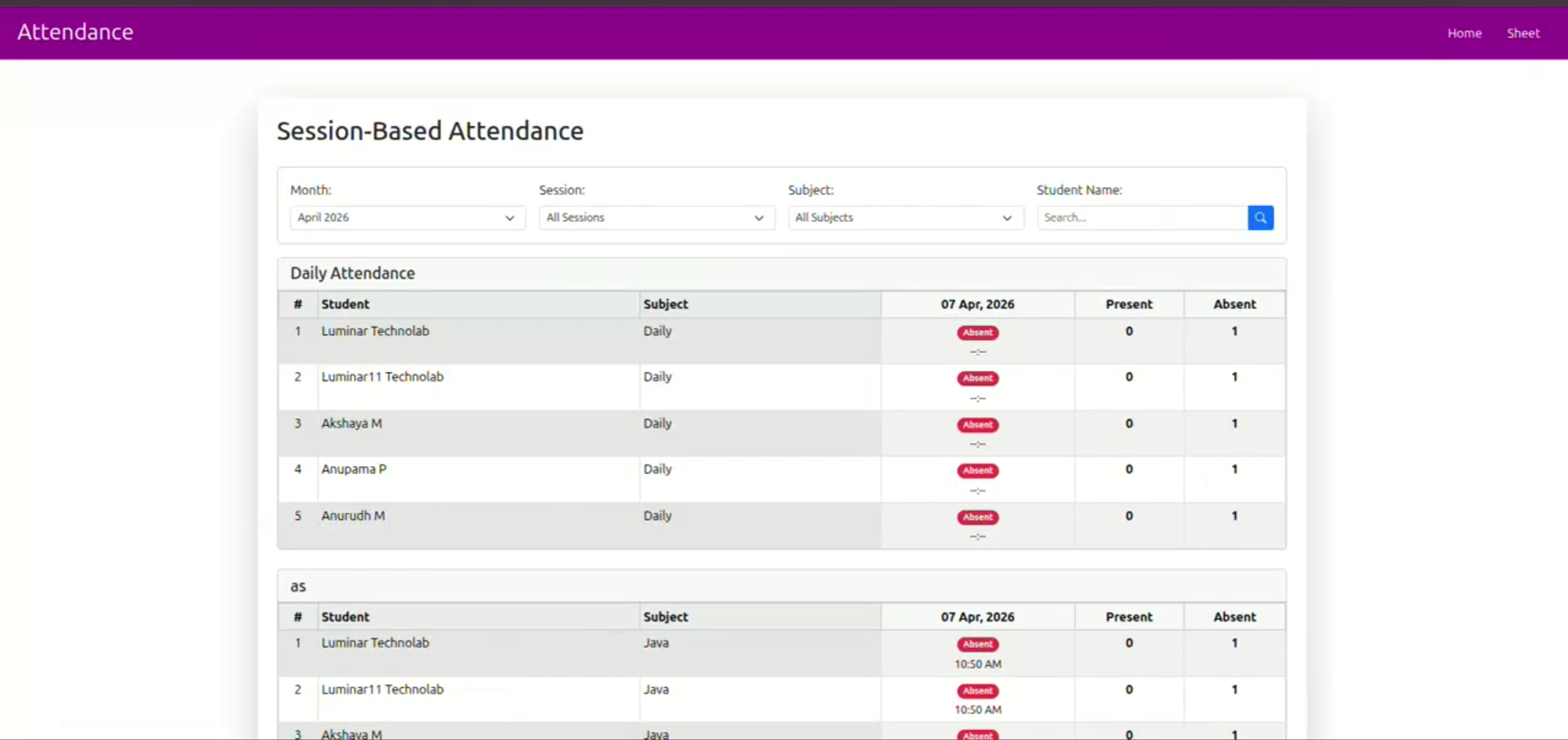Click the Session-Based Attendance heading
This screenshot has height=740, width=1568.
430,131
